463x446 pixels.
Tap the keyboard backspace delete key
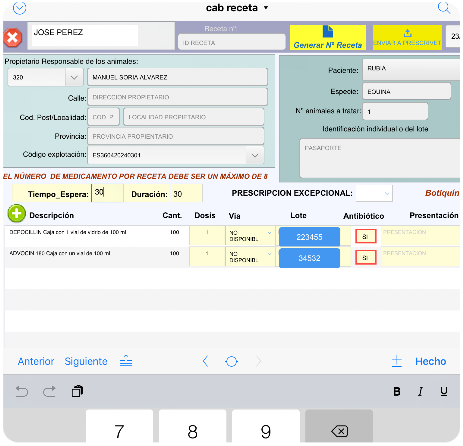pos(339,428)
